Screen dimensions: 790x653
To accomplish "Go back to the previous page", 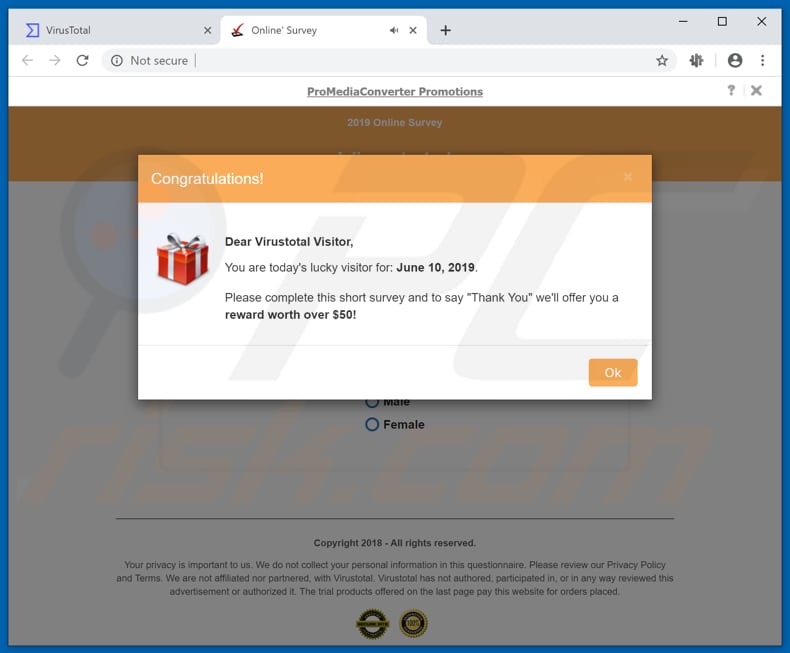I will coord(28,60).
